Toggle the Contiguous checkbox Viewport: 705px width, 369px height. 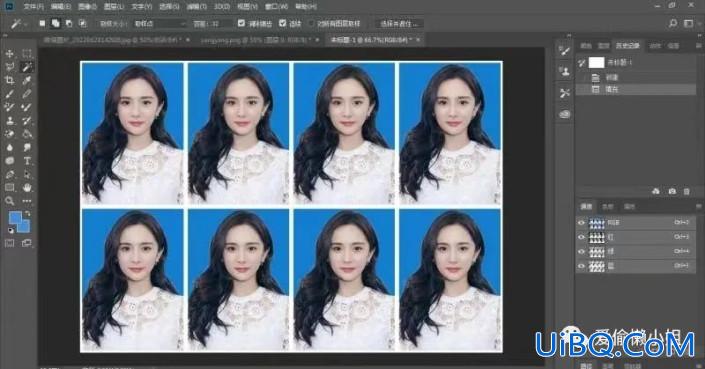click(282, 23)
